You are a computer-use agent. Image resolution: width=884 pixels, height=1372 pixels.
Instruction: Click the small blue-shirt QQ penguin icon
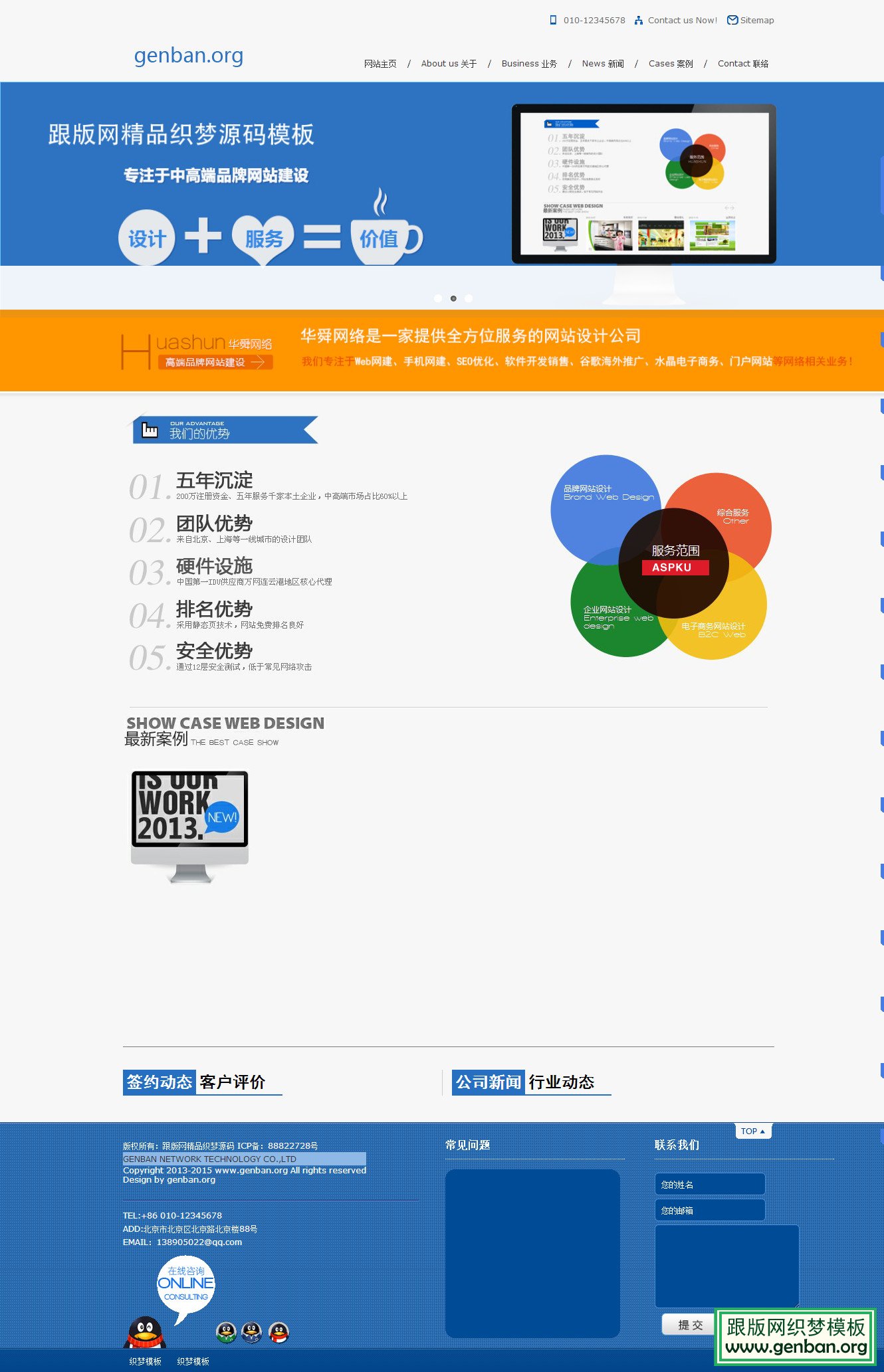(252, 1332)
